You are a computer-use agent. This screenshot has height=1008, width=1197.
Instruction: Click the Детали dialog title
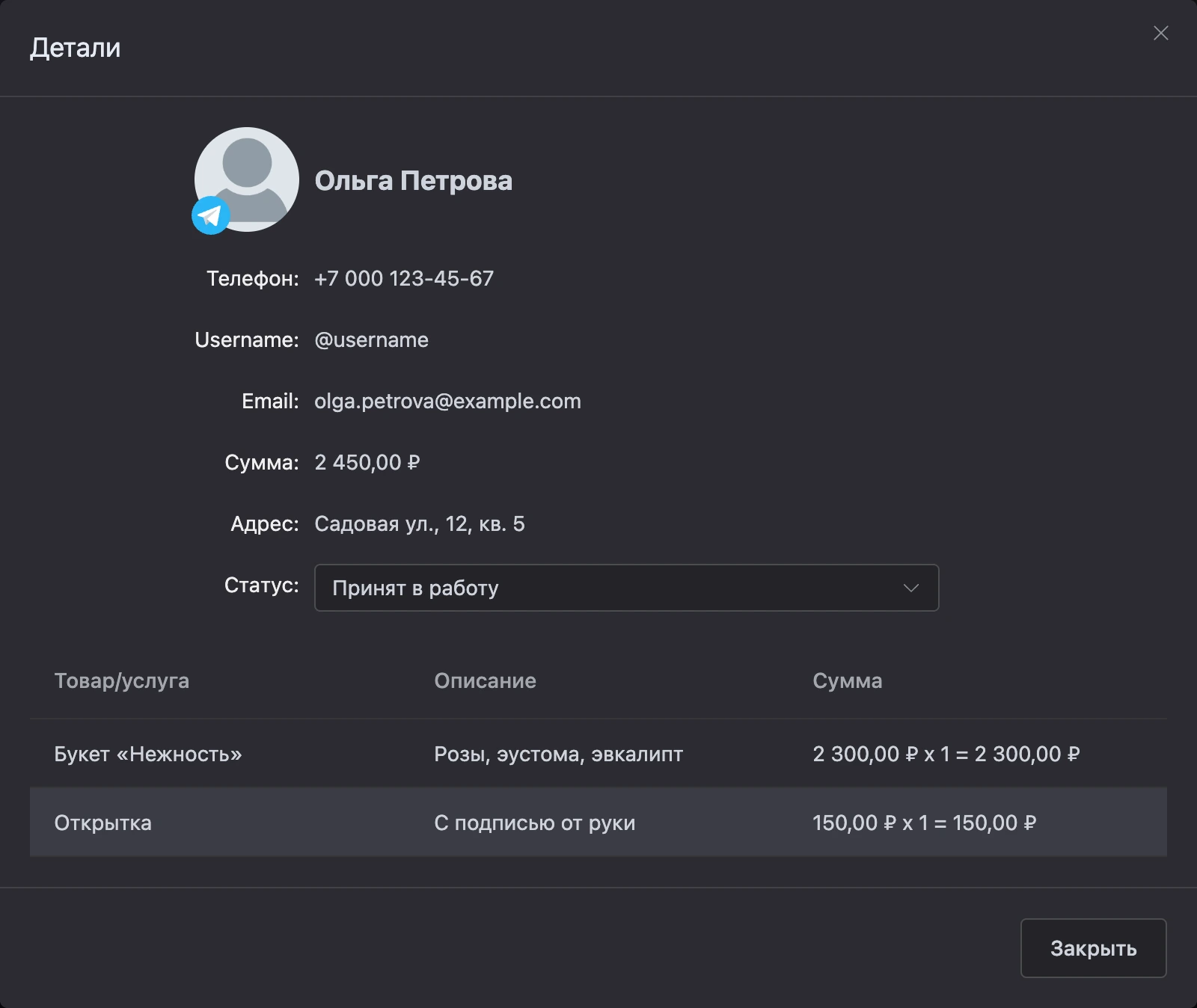point(75,48)
